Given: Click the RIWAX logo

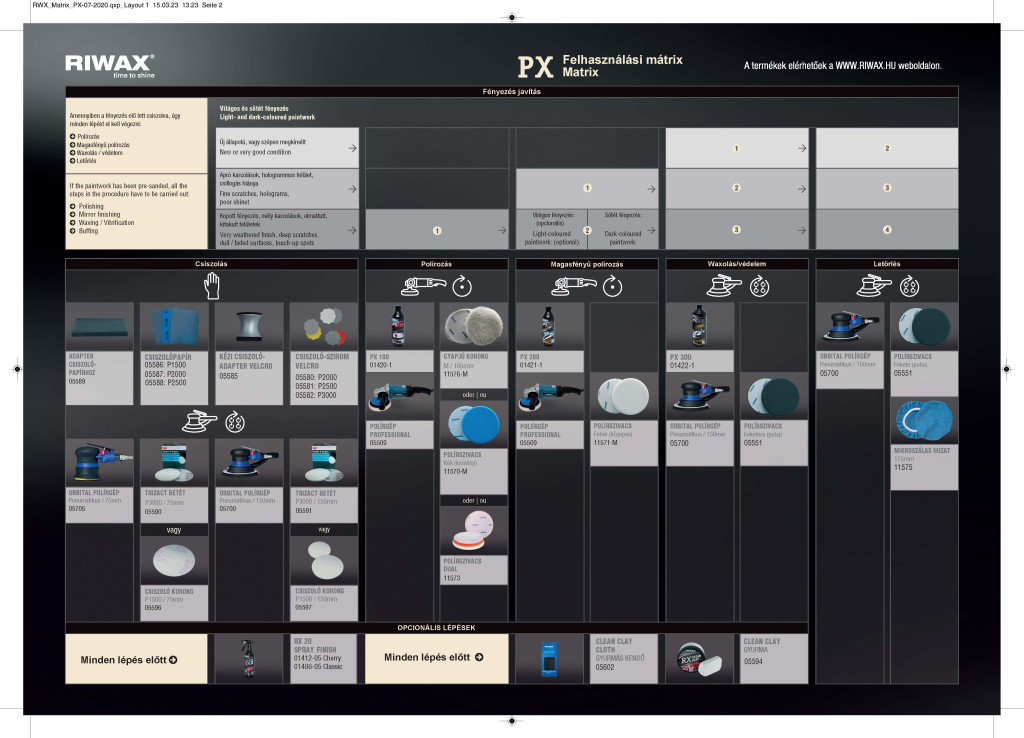Looking at the screenshot, I should [x=110, y=66].
